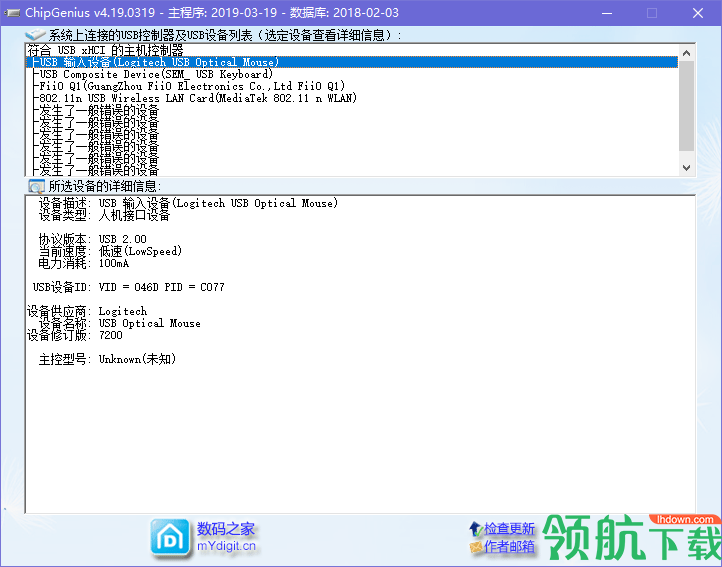Image resolution: width=722 pixels, height=567 pixels.
Task: Click the 协议版本 USB 2.00 line
Action: click(x=93, y=239)
